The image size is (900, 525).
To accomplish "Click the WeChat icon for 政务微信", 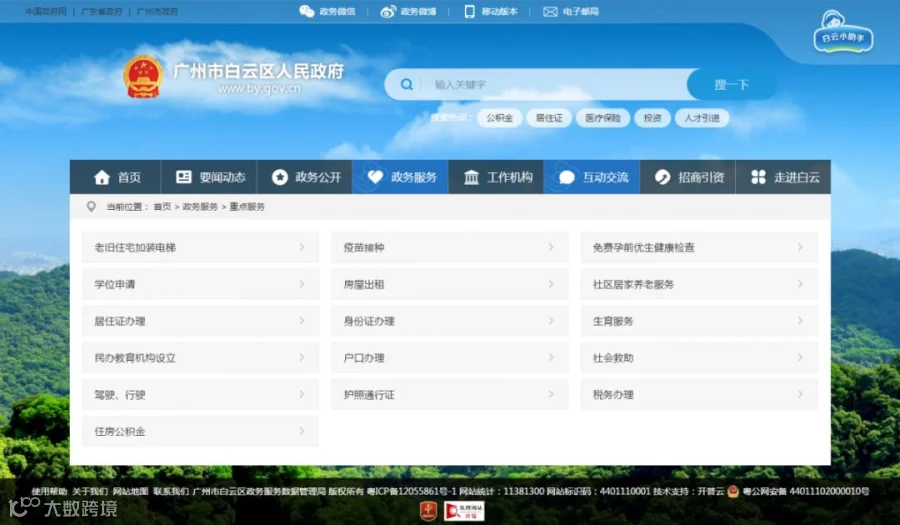I will 307,11.
